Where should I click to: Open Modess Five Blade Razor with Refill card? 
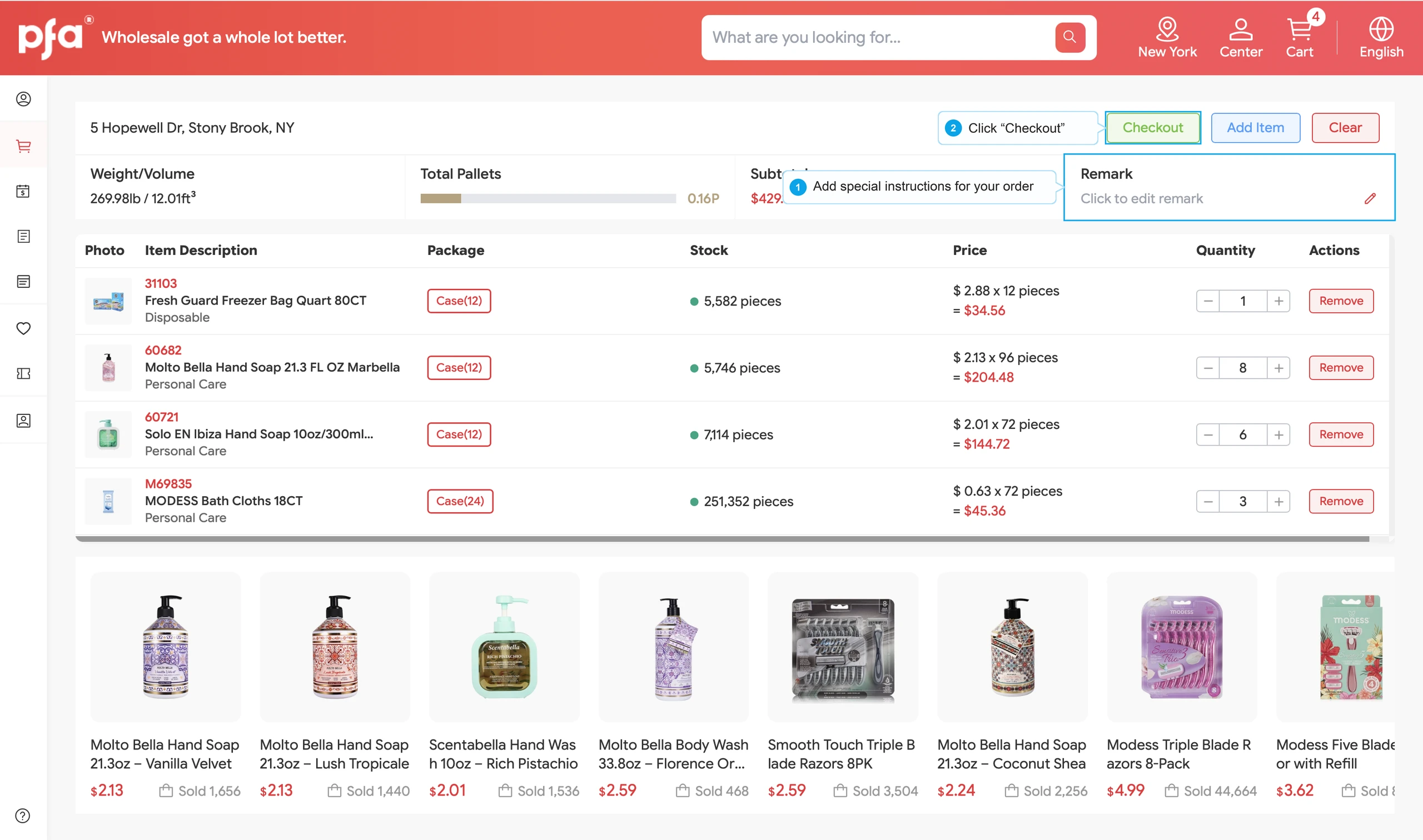[1335, 686]
